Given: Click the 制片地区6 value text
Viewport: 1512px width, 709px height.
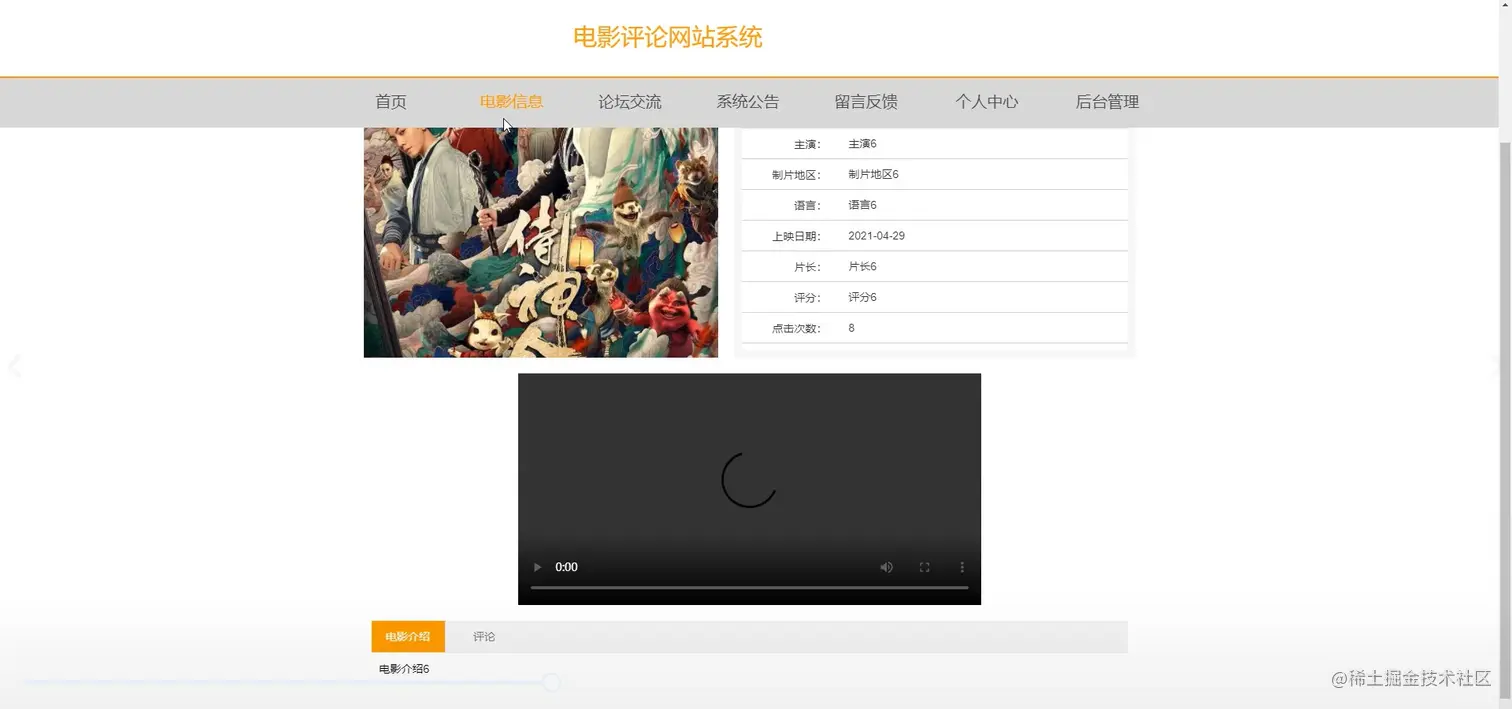Looking at the screenshot, I should tap(873, 175).
